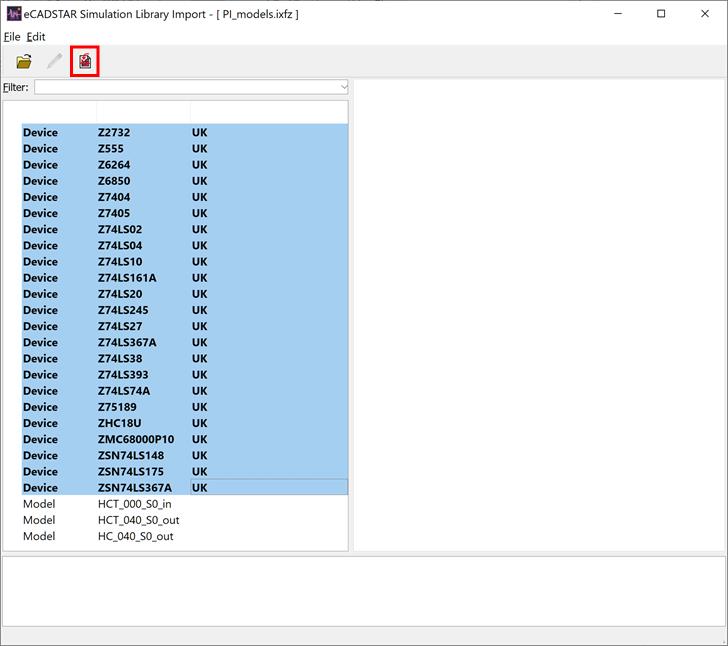Image resolution: width=728 pixels, height=646 pixels.
Task: Select the ZSN74LS175 device row
Action: click(185, 471)
